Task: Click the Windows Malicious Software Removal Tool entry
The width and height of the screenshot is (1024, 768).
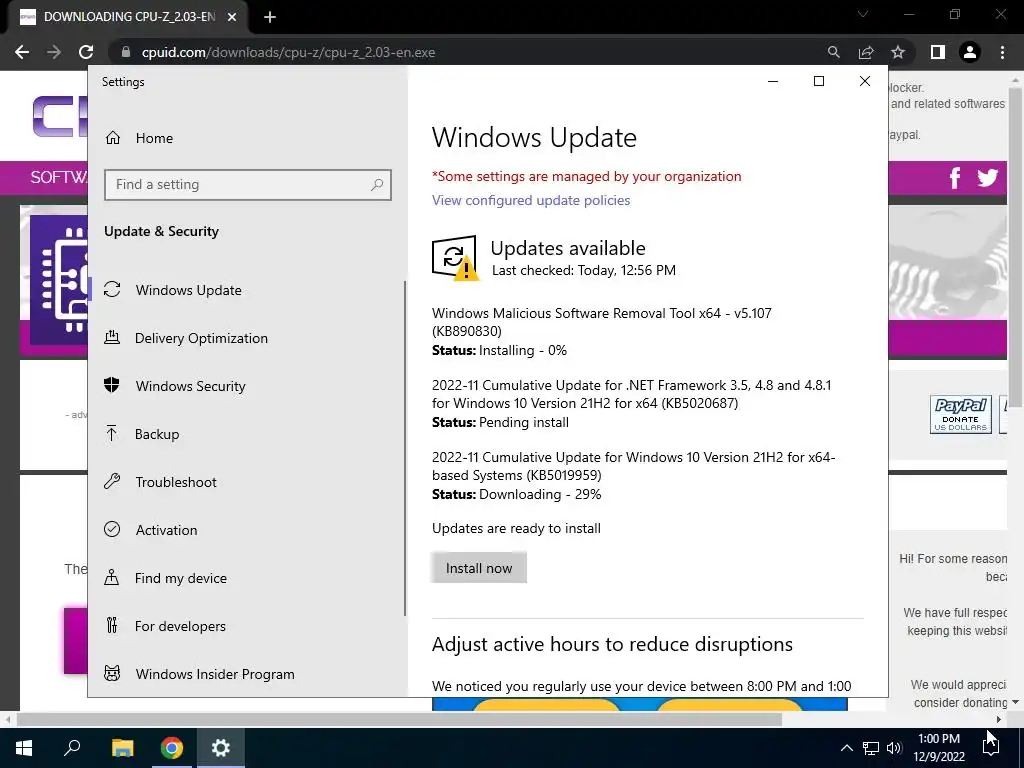Action: click(x=601, y=332)
